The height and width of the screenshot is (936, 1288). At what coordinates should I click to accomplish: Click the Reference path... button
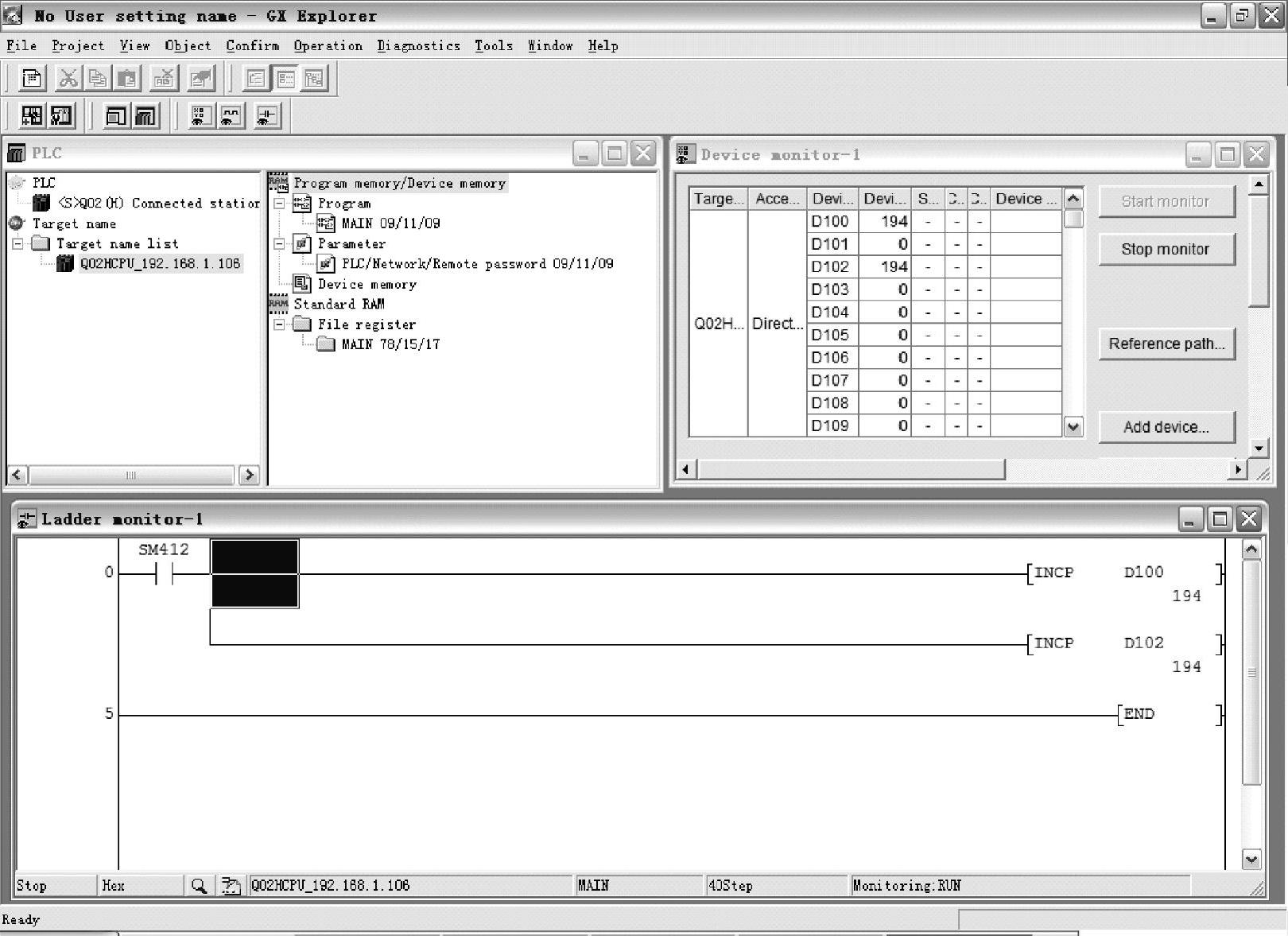click(x=1166, y=344)
